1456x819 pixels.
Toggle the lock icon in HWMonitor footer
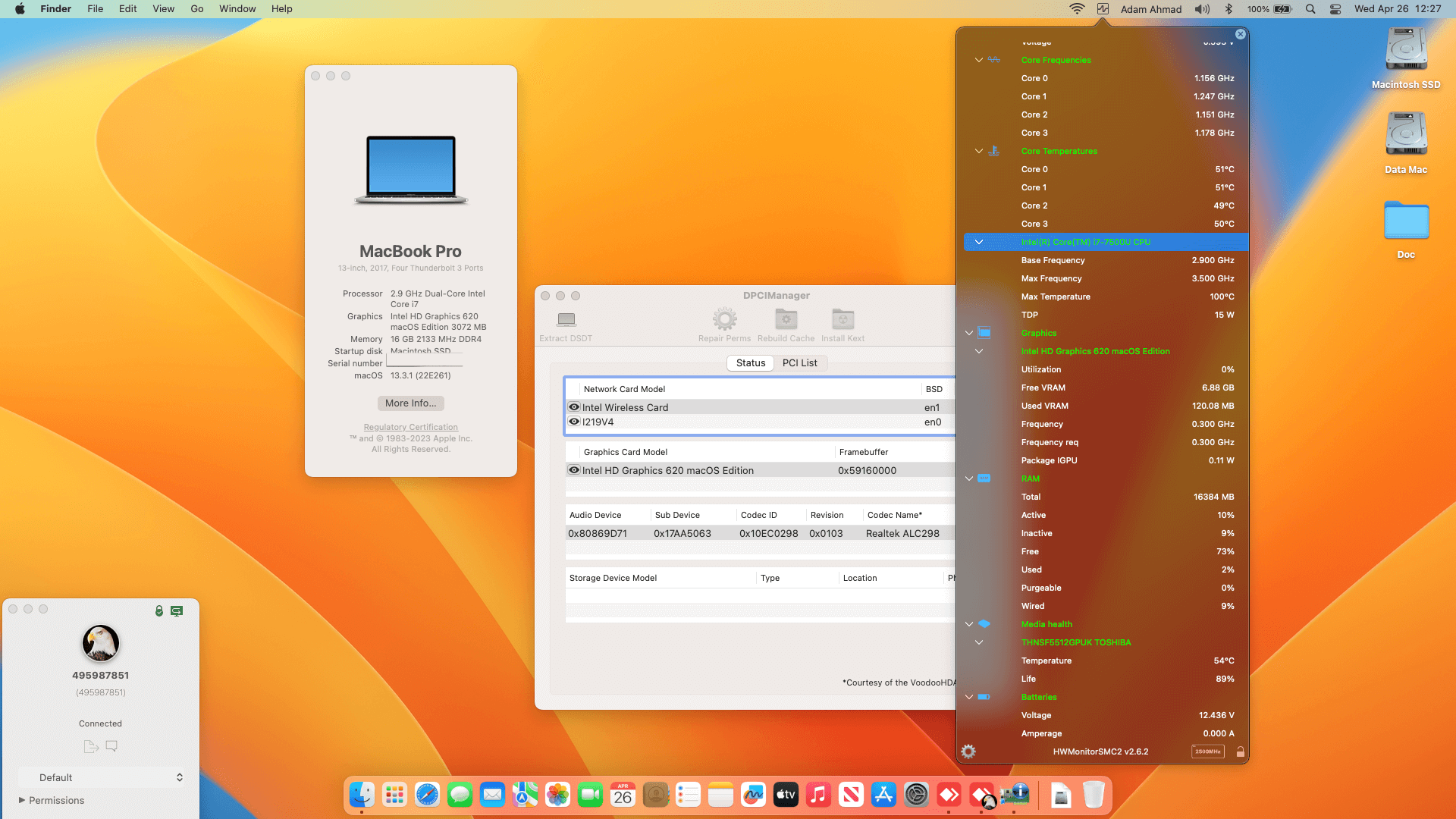[x=1241, y=752]
